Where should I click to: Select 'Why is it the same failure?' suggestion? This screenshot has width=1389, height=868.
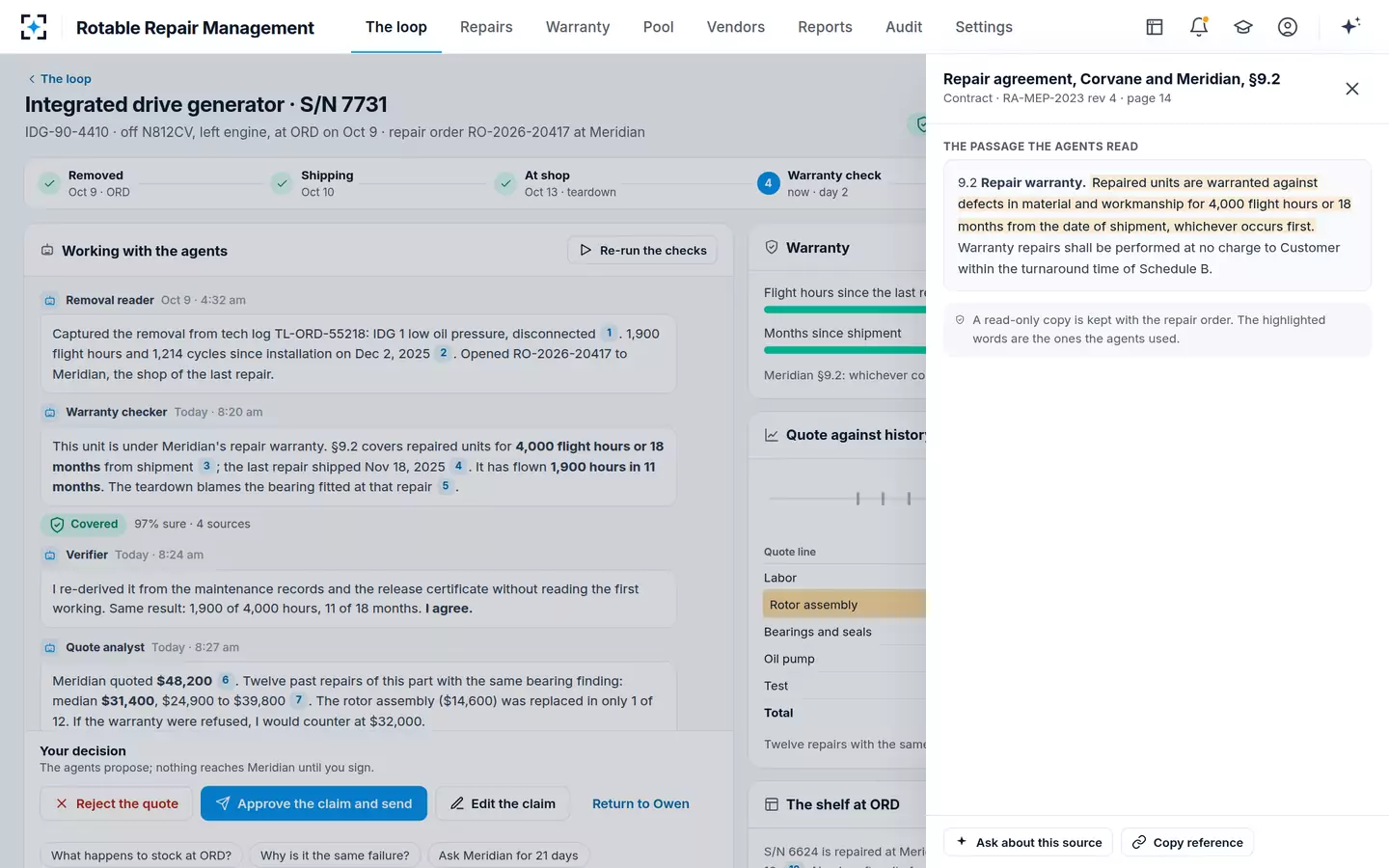(x=335, y=855)
